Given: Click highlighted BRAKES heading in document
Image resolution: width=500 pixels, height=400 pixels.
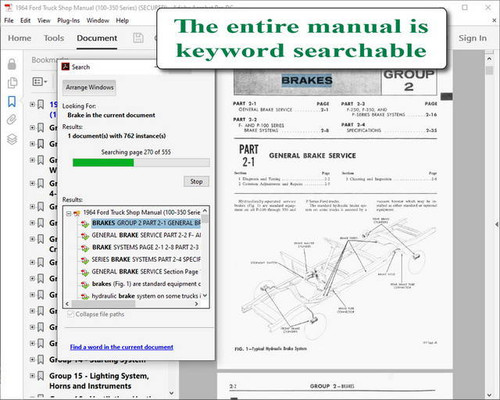Looking at the screenshot, I should 307,80.
